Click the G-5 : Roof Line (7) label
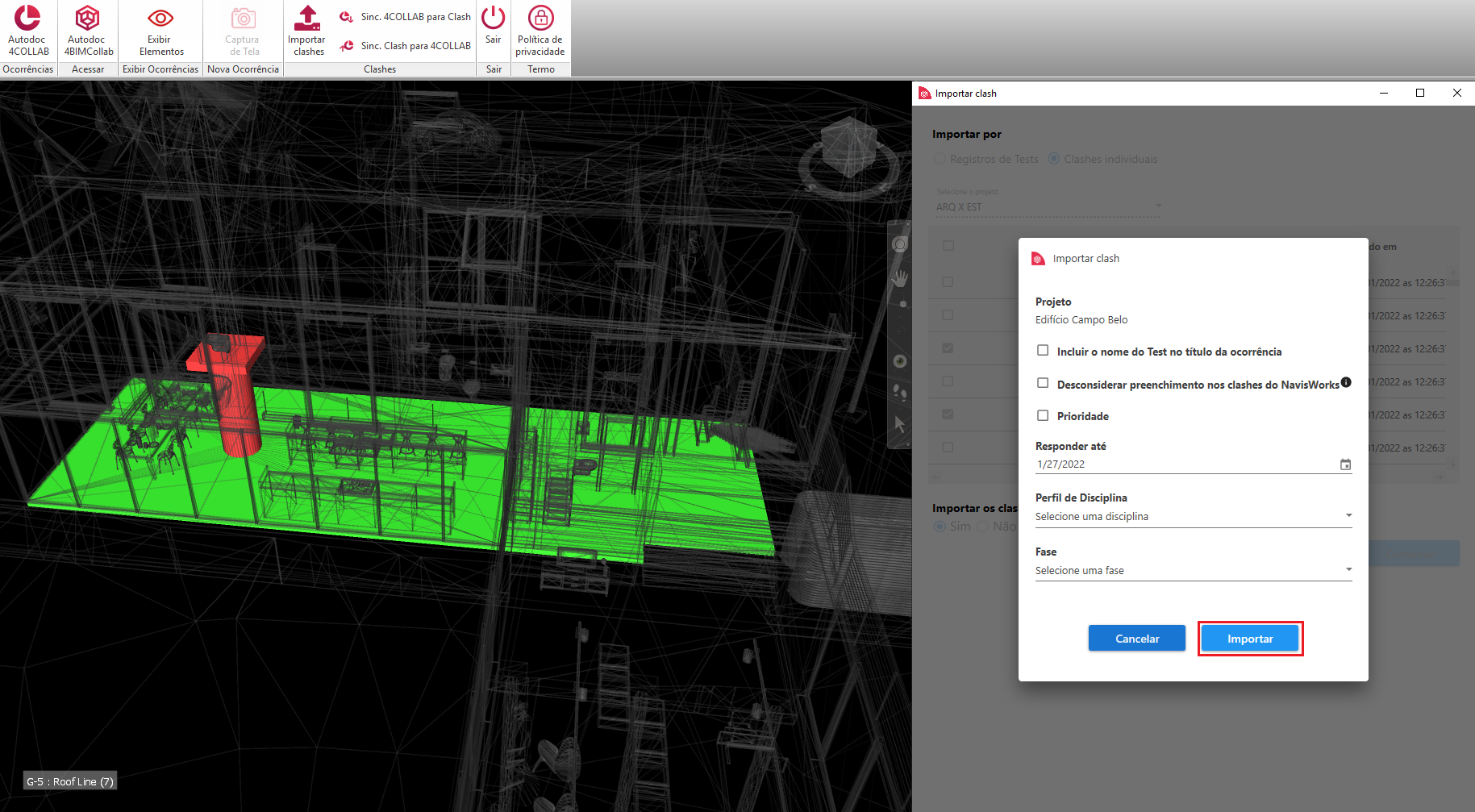 70,781
